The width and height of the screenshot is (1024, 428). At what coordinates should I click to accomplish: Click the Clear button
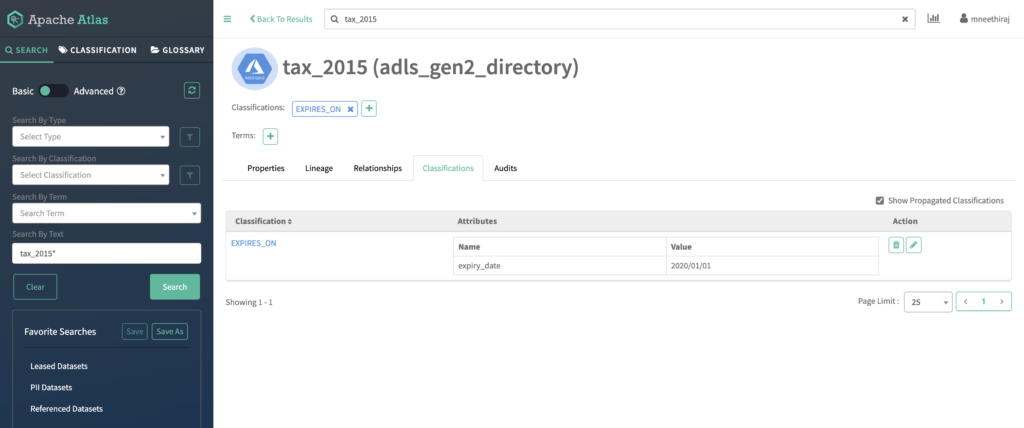(35, 287)
